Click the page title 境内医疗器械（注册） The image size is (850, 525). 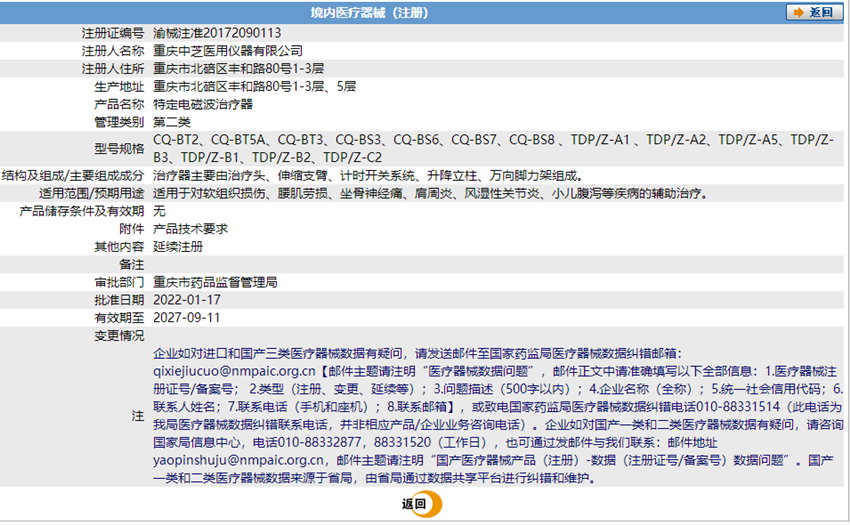[369, 12]
